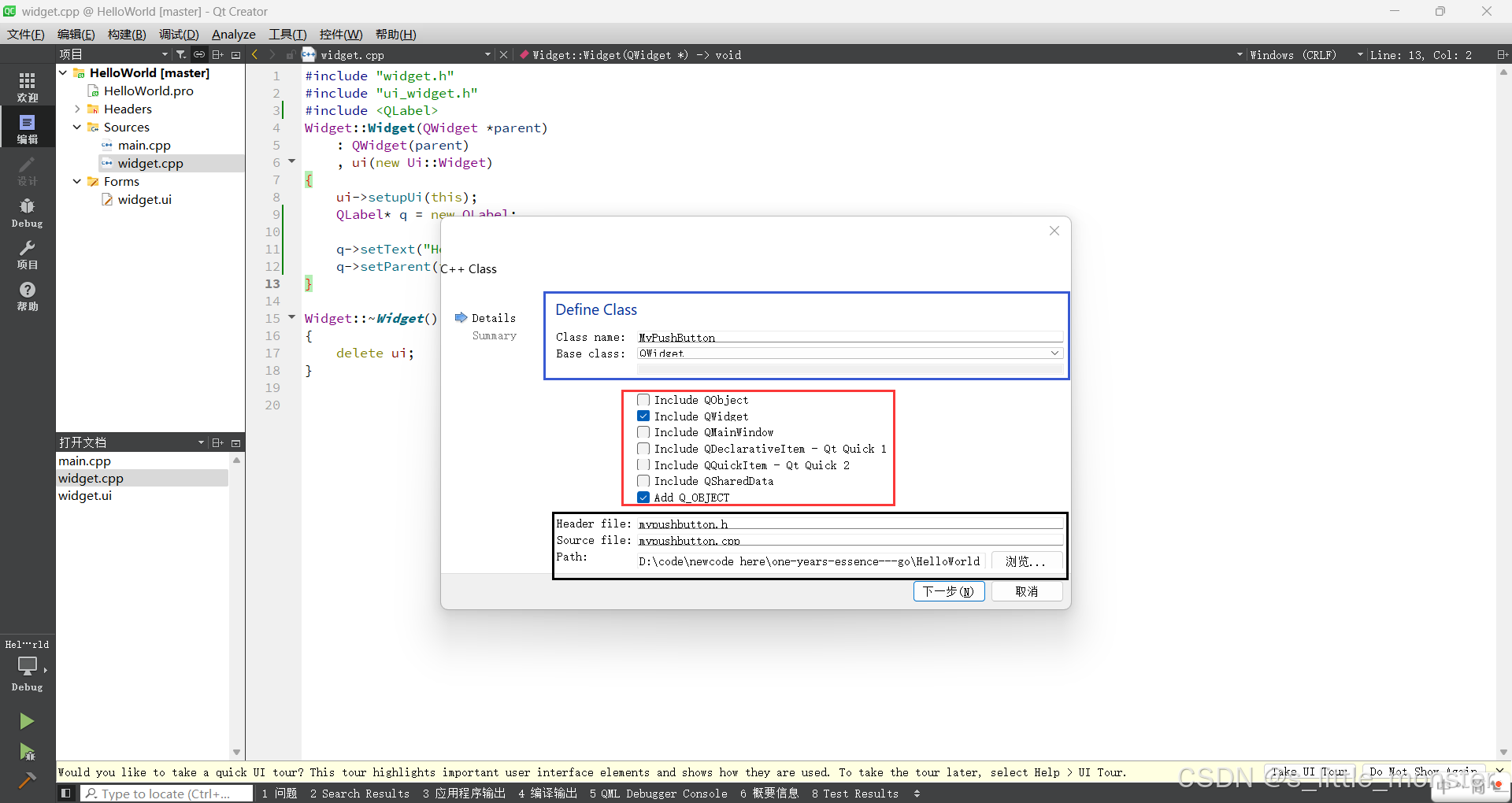
Task: Go forward in editor navigation history
Action: 272,54
